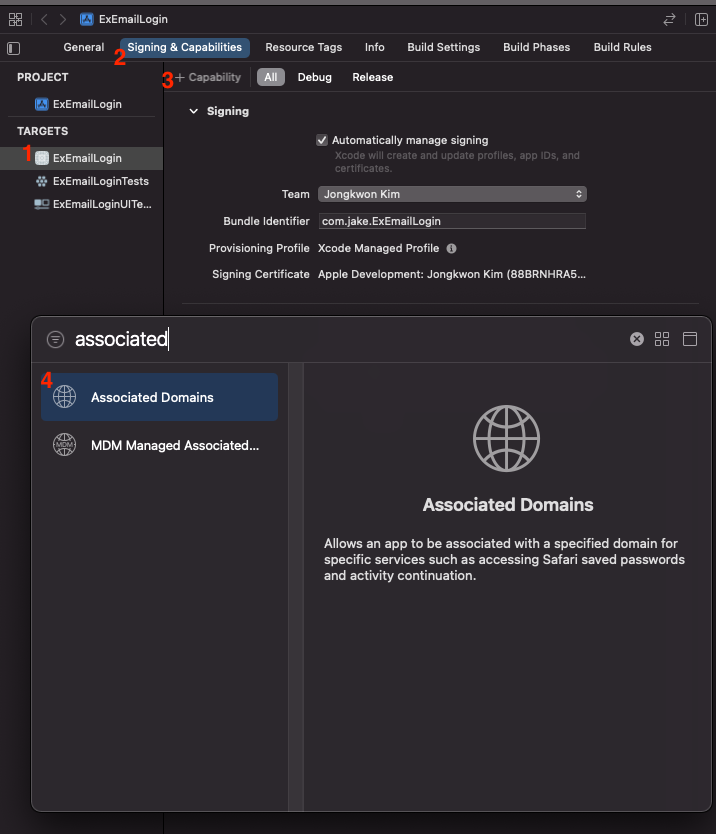Switch to Resource Tags tab

pyautogui.click(x=304, y=47)
